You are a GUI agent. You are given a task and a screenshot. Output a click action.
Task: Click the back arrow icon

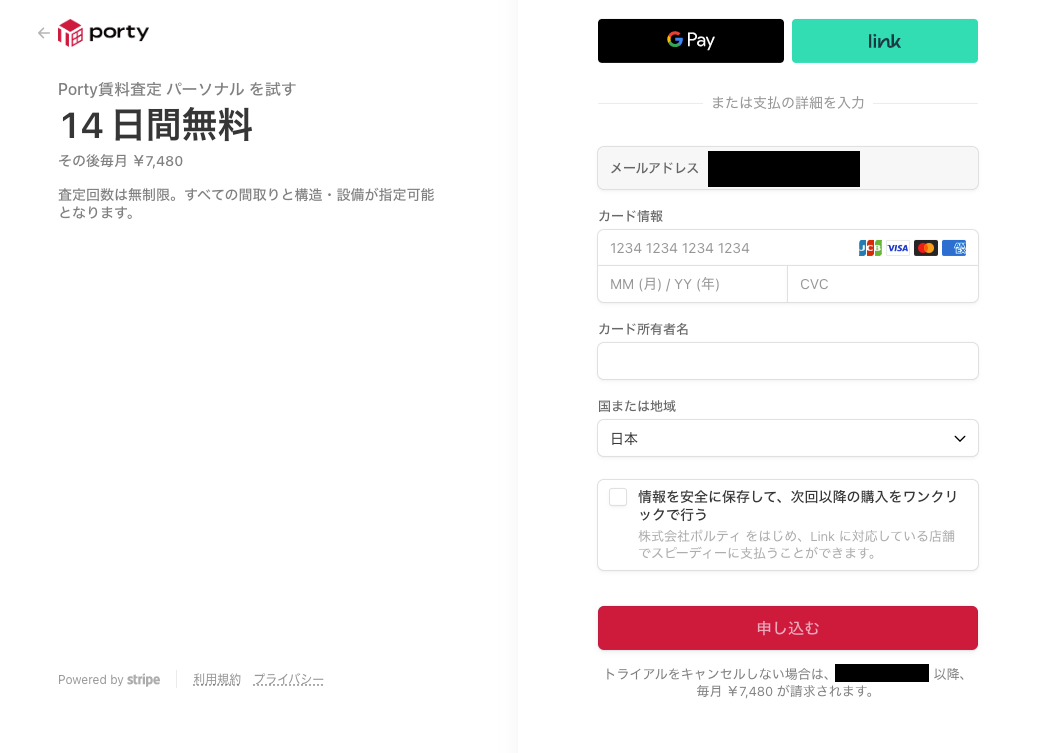(x=43, y=33)
